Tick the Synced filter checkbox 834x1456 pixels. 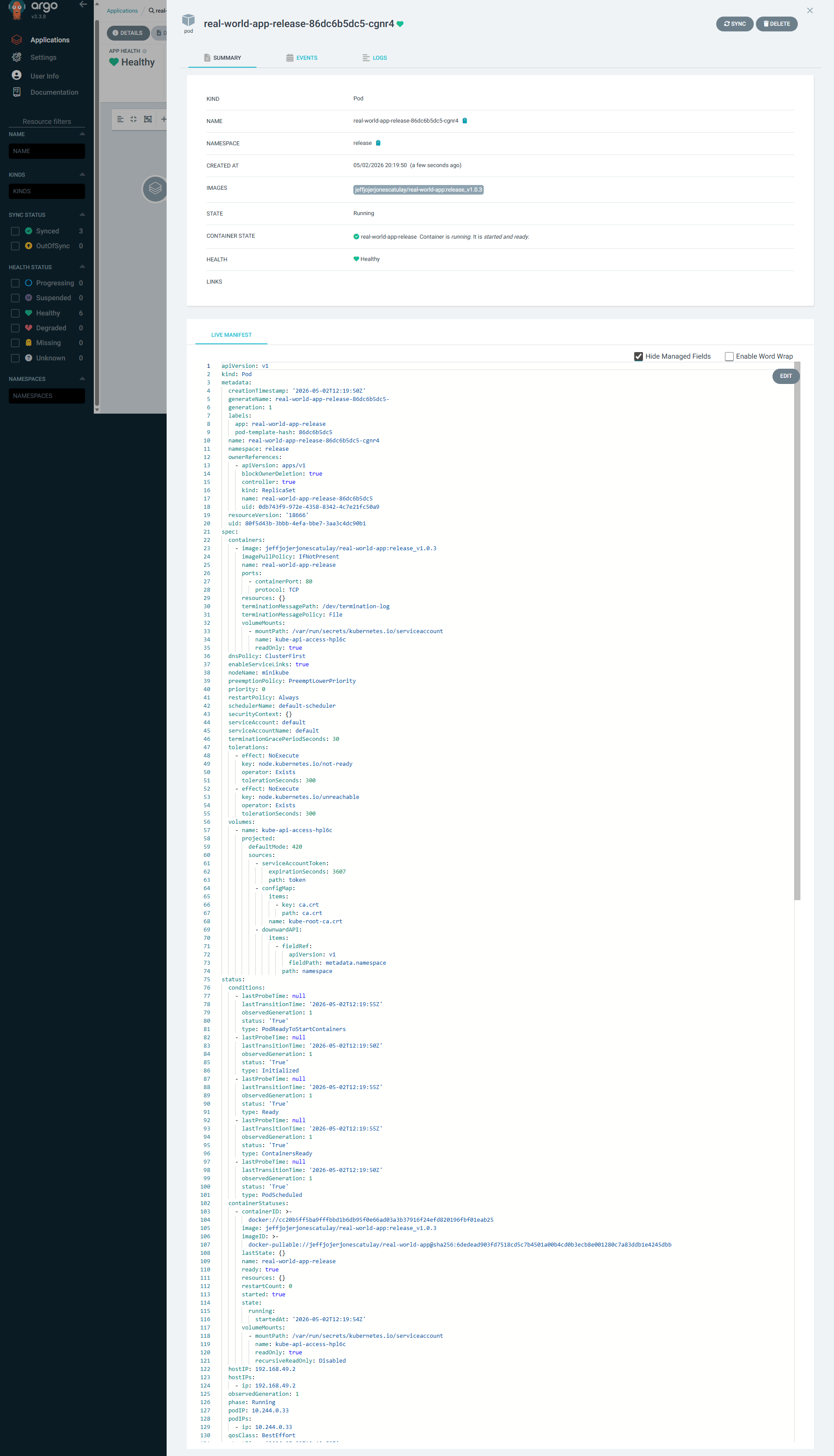[15, 231]
